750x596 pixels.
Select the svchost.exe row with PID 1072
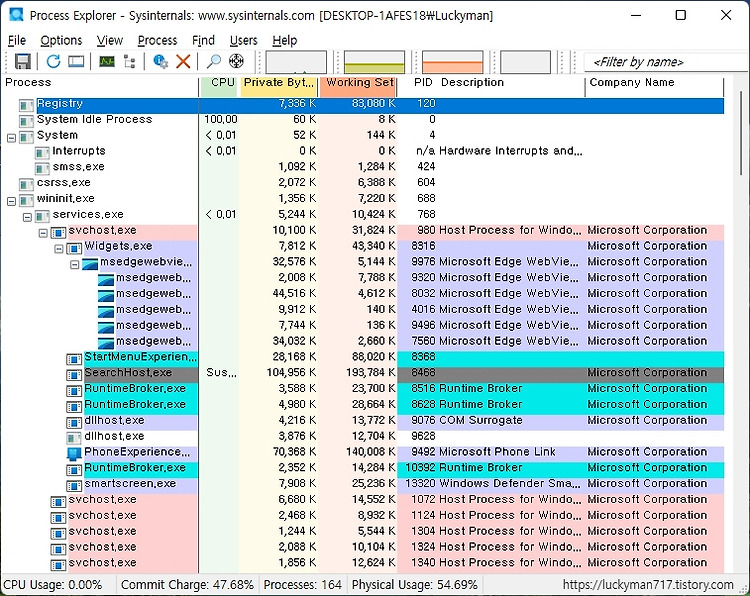[363, 499]
